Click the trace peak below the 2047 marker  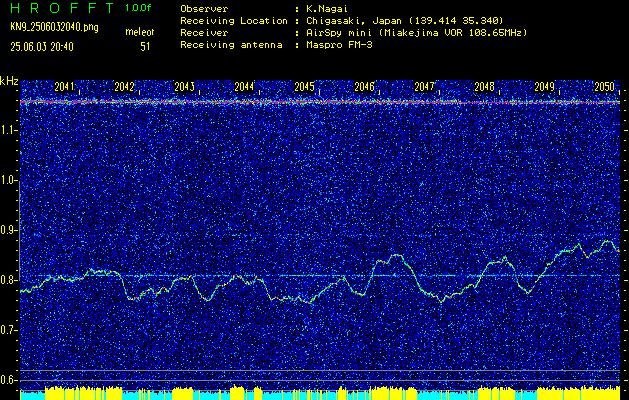coord(396,255)
